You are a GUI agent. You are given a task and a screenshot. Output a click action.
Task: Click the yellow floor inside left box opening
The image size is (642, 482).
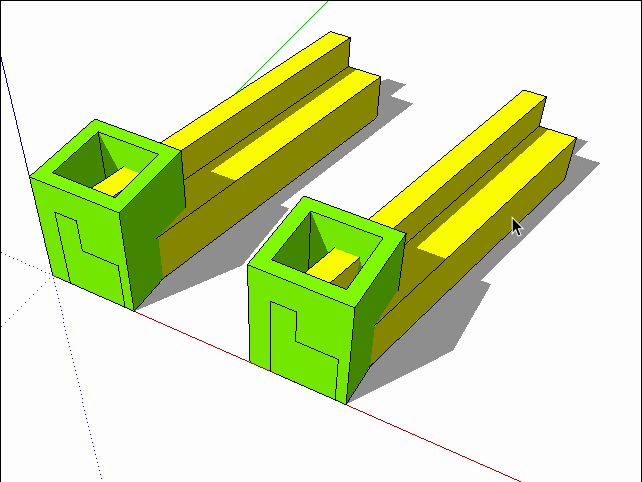tap(120, 181)
